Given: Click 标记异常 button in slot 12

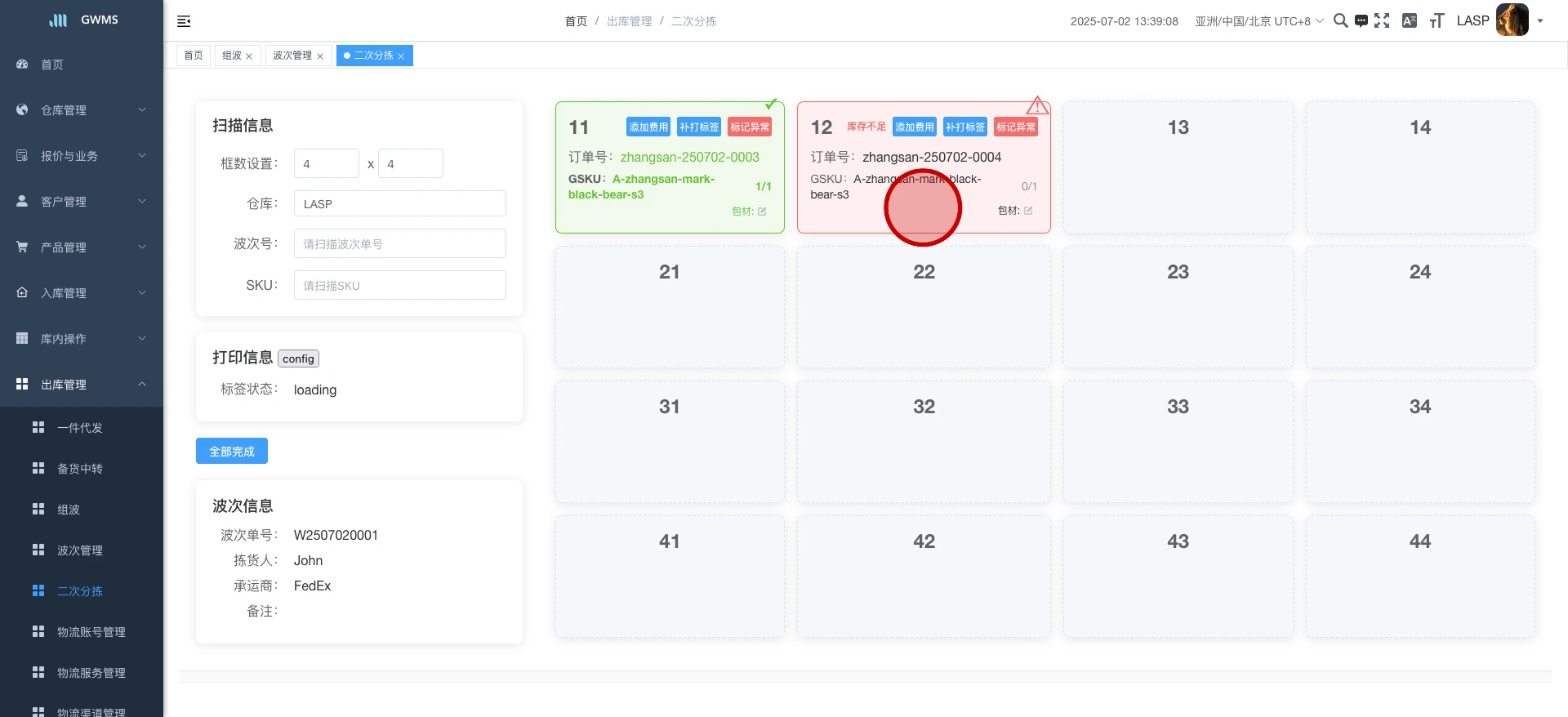Looking at the screenshot, I should 1015,127.
